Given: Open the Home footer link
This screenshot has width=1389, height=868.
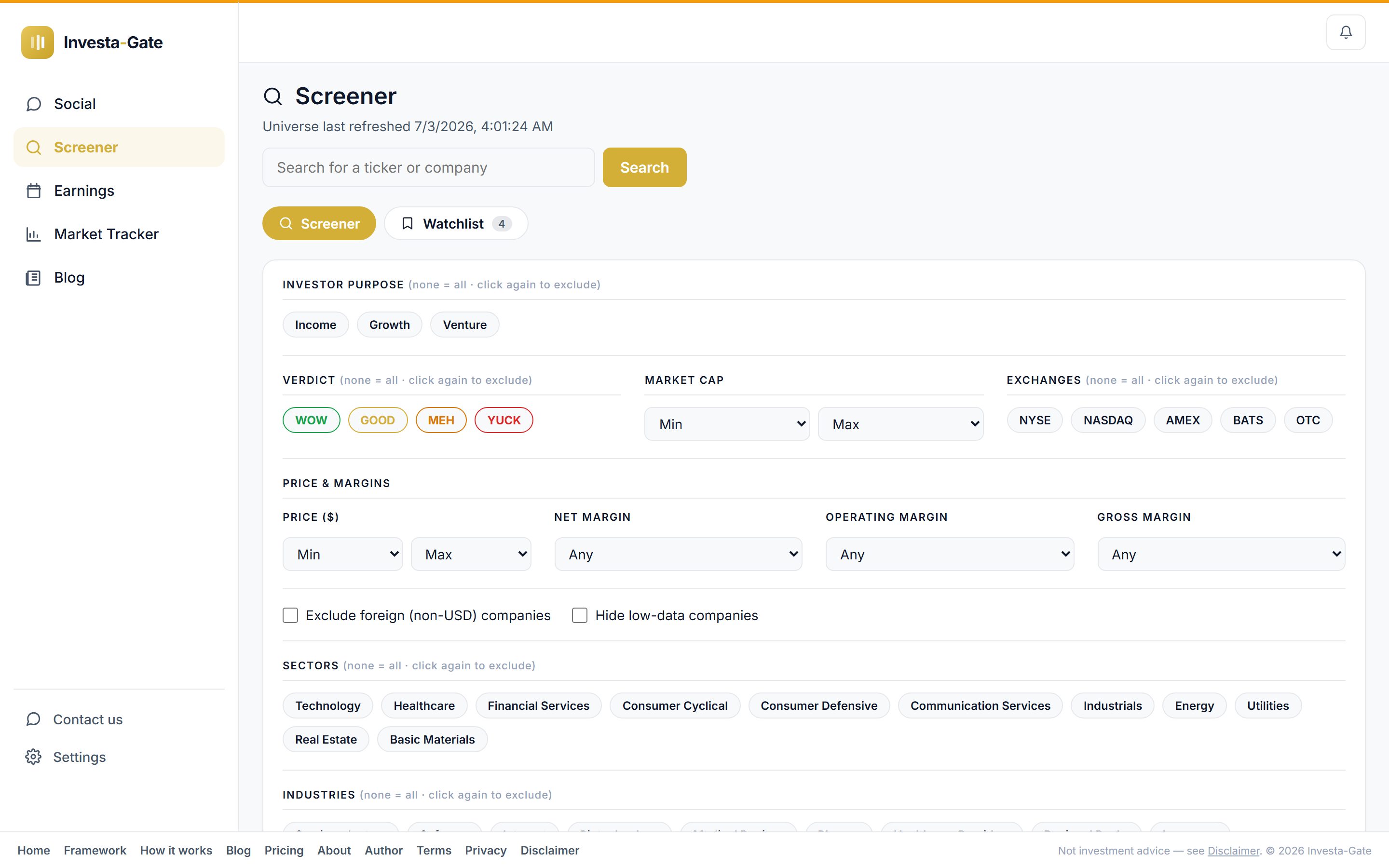Looking at the screenshot, I should point(34,850).
